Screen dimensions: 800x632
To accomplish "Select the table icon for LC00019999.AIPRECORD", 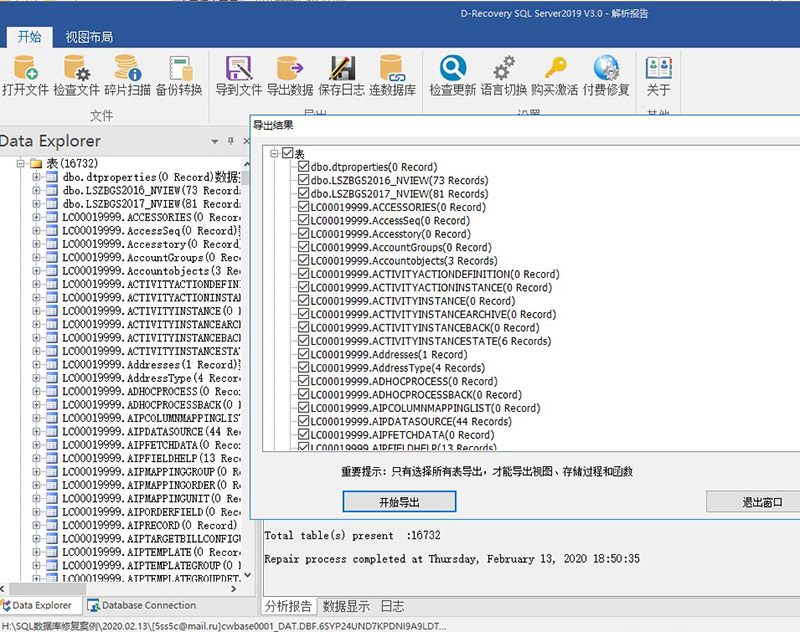I will (52, 525).
